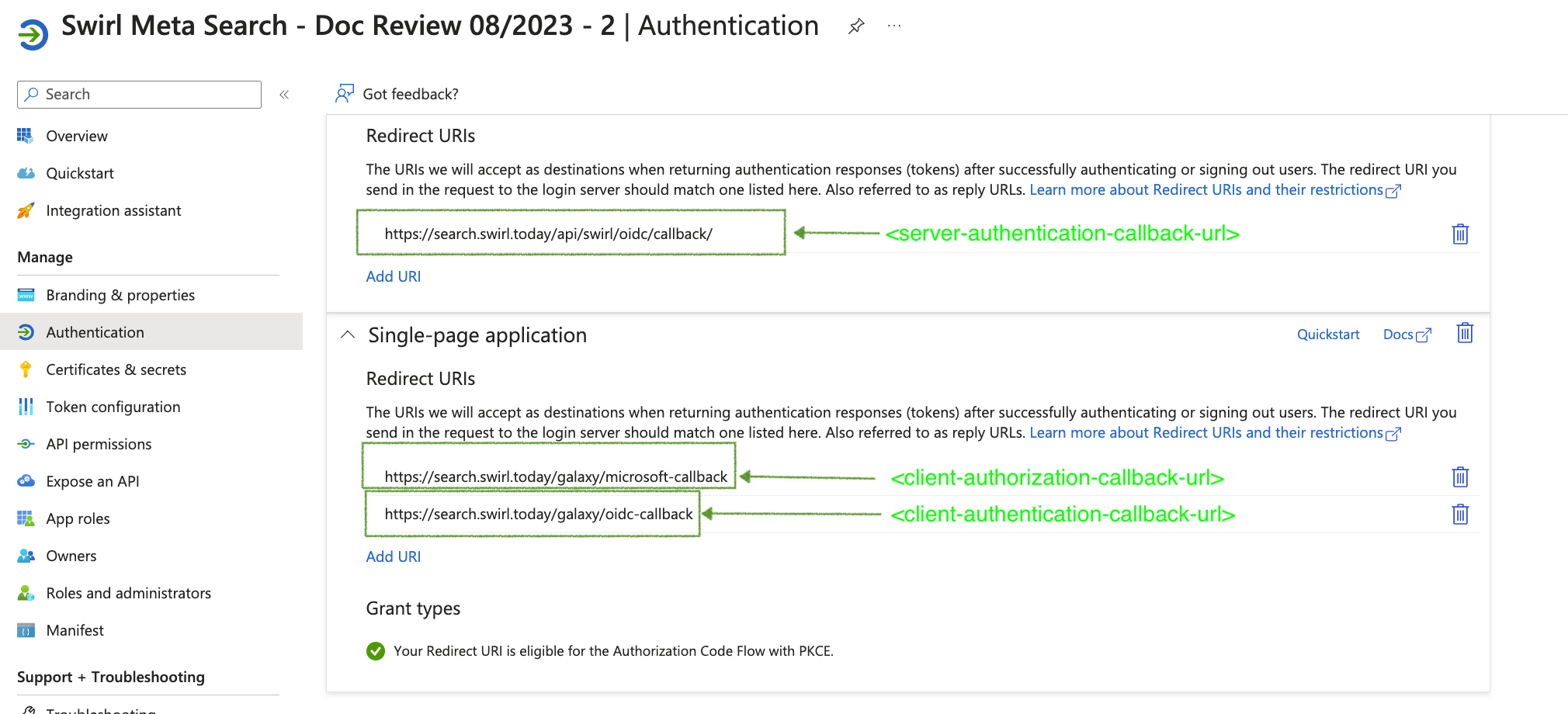Open Roles and administrators page
1568x714 pixels.
point(129,593)
